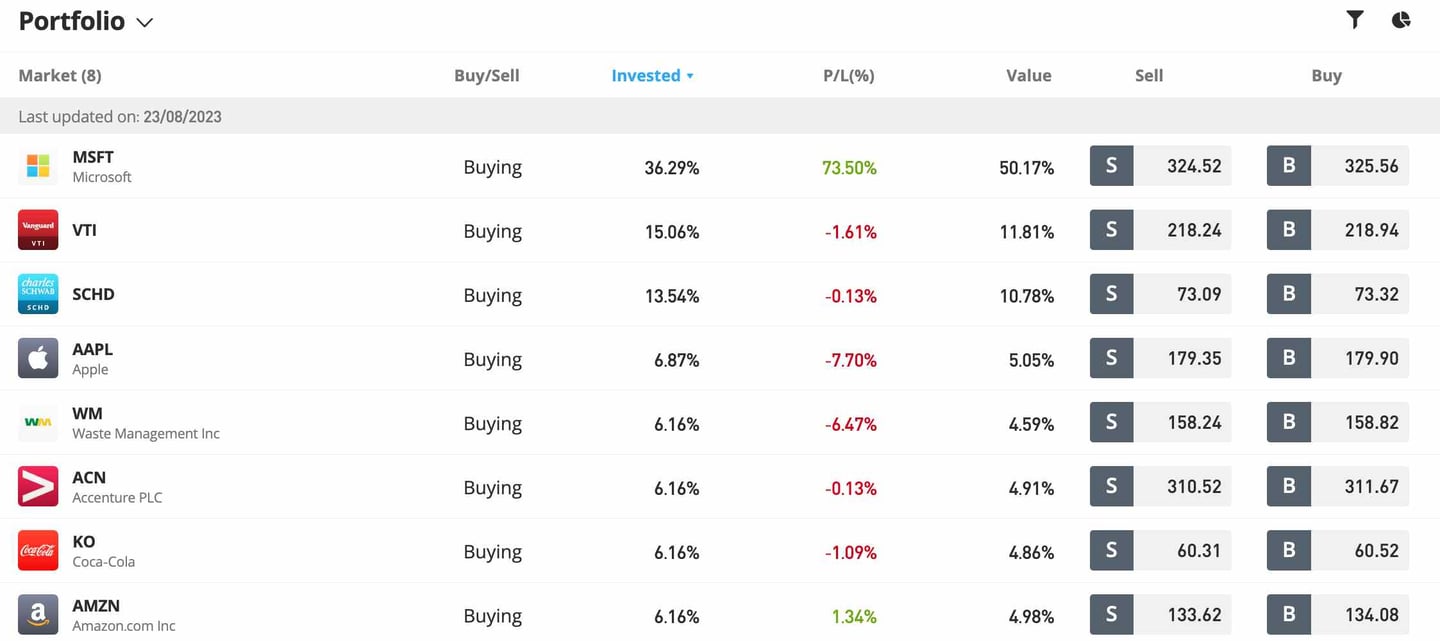Click the Market (8) header
Screen dimensions: 1440x641
[59, 75]
